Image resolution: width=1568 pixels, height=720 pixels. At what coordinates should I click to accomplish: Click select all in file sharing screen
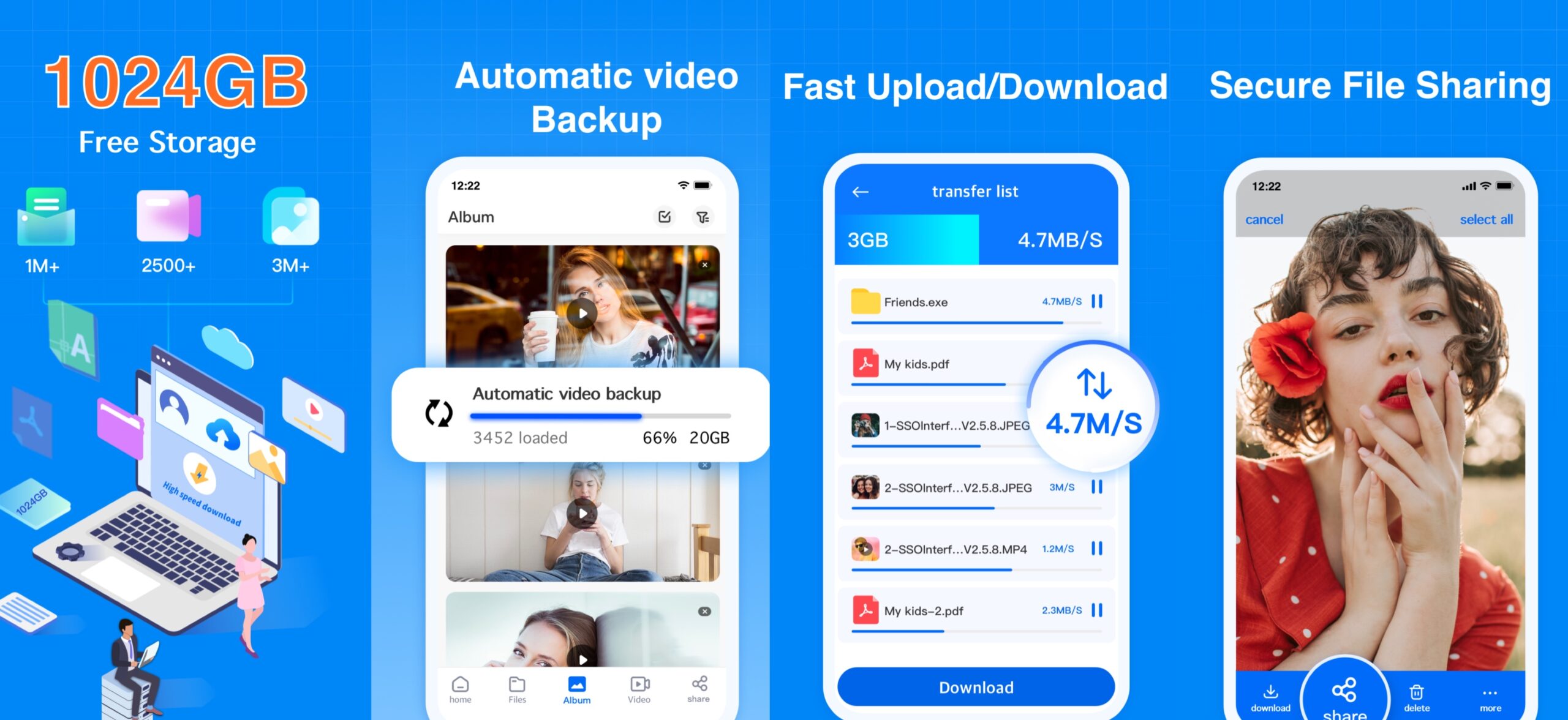click(1493, 220)
